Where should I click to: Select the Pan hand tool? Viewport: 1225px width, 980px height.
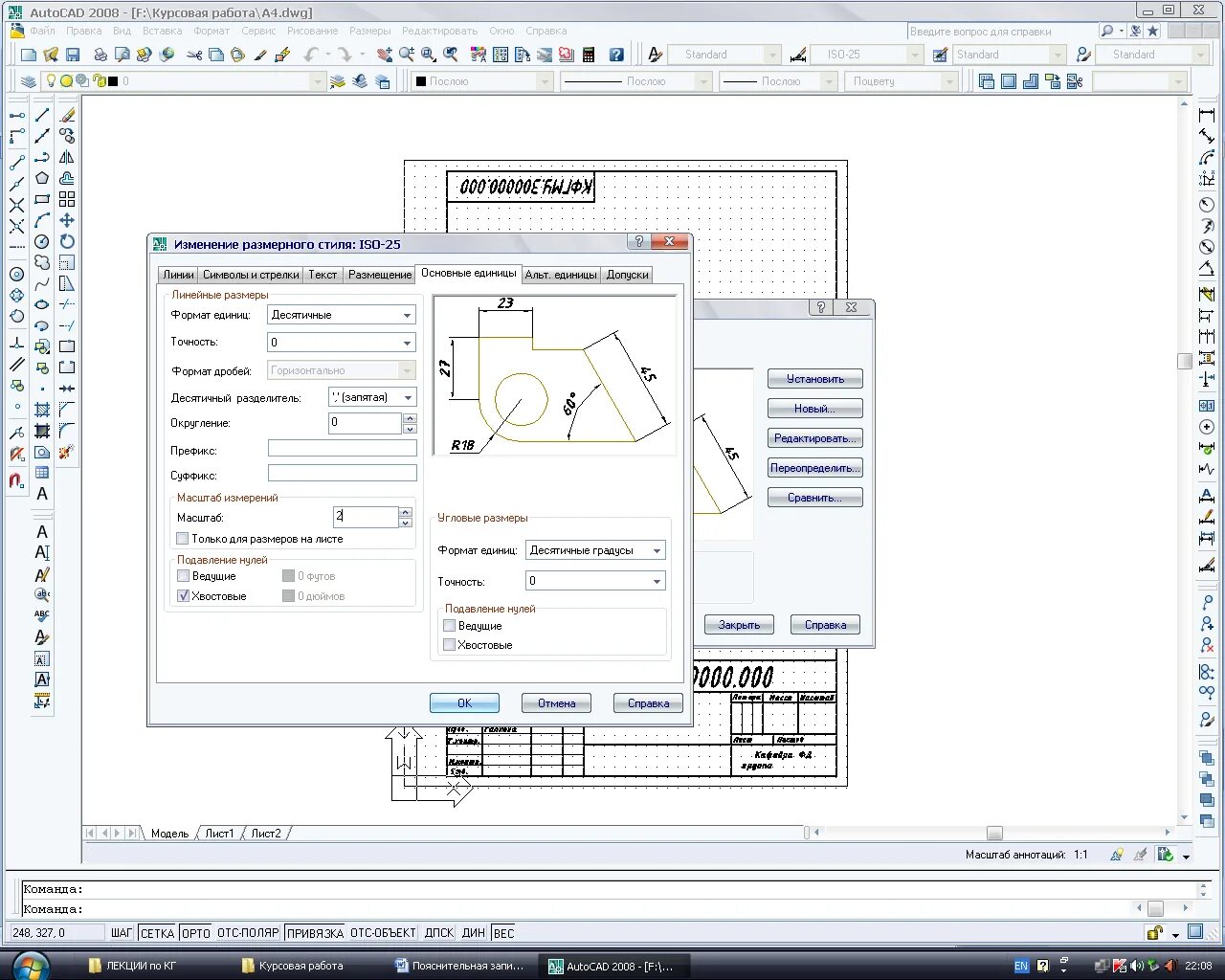click(385, 55)
